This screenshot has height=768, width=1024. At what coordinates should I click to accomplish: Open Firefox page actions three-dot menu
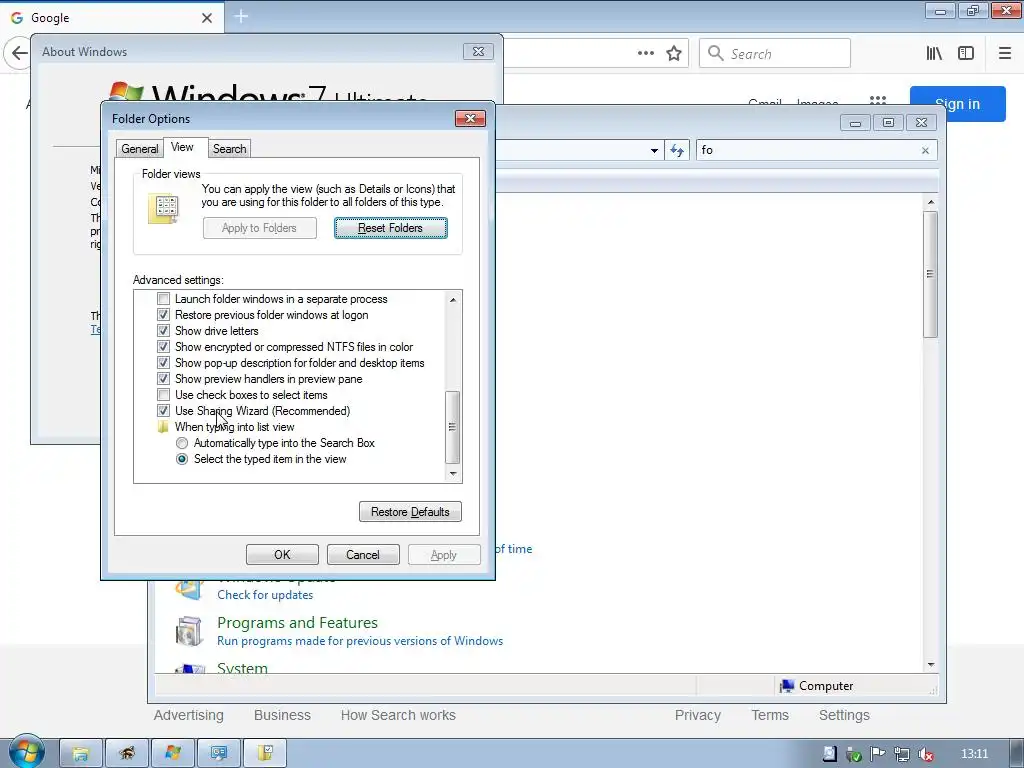(646, 54)
